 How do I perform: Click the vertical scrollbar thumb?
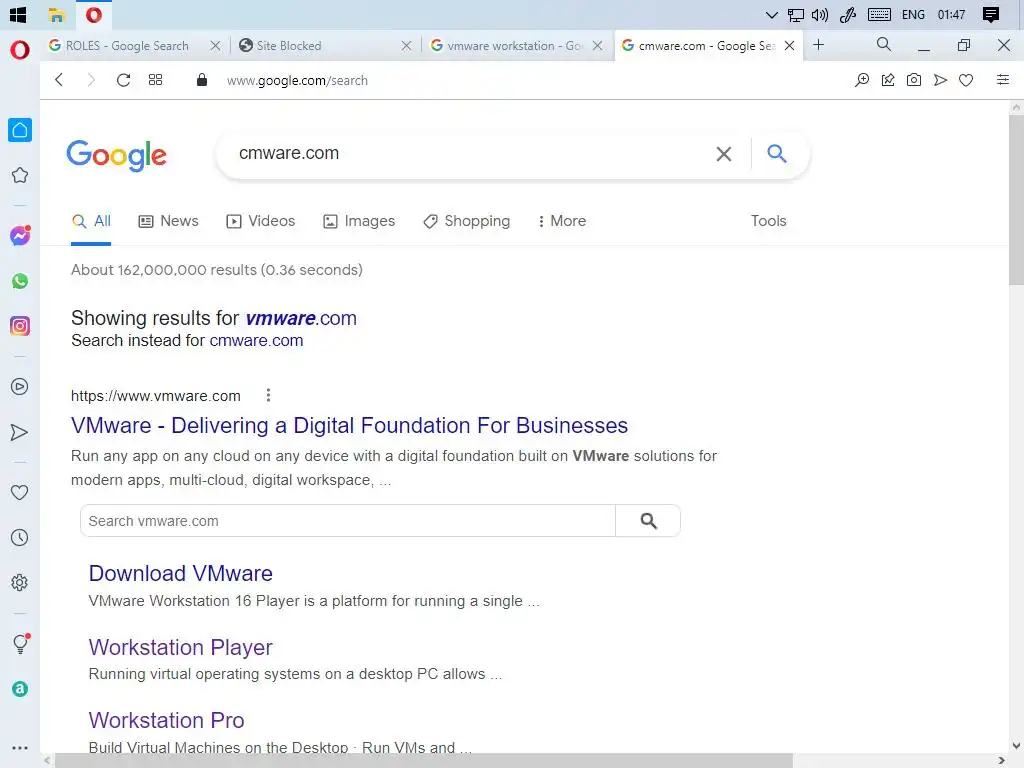coord(1016,199)
